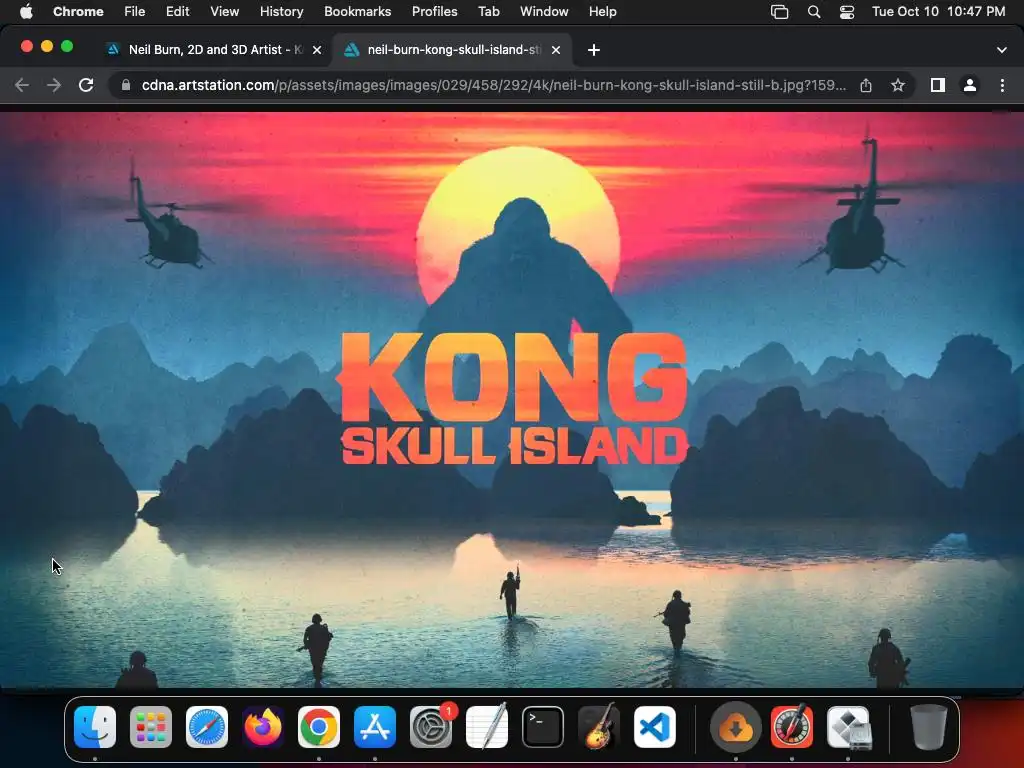This screenshot has width=1024, height=768.
Task: Open the Chrome profile icon
Action: point(970,85)
